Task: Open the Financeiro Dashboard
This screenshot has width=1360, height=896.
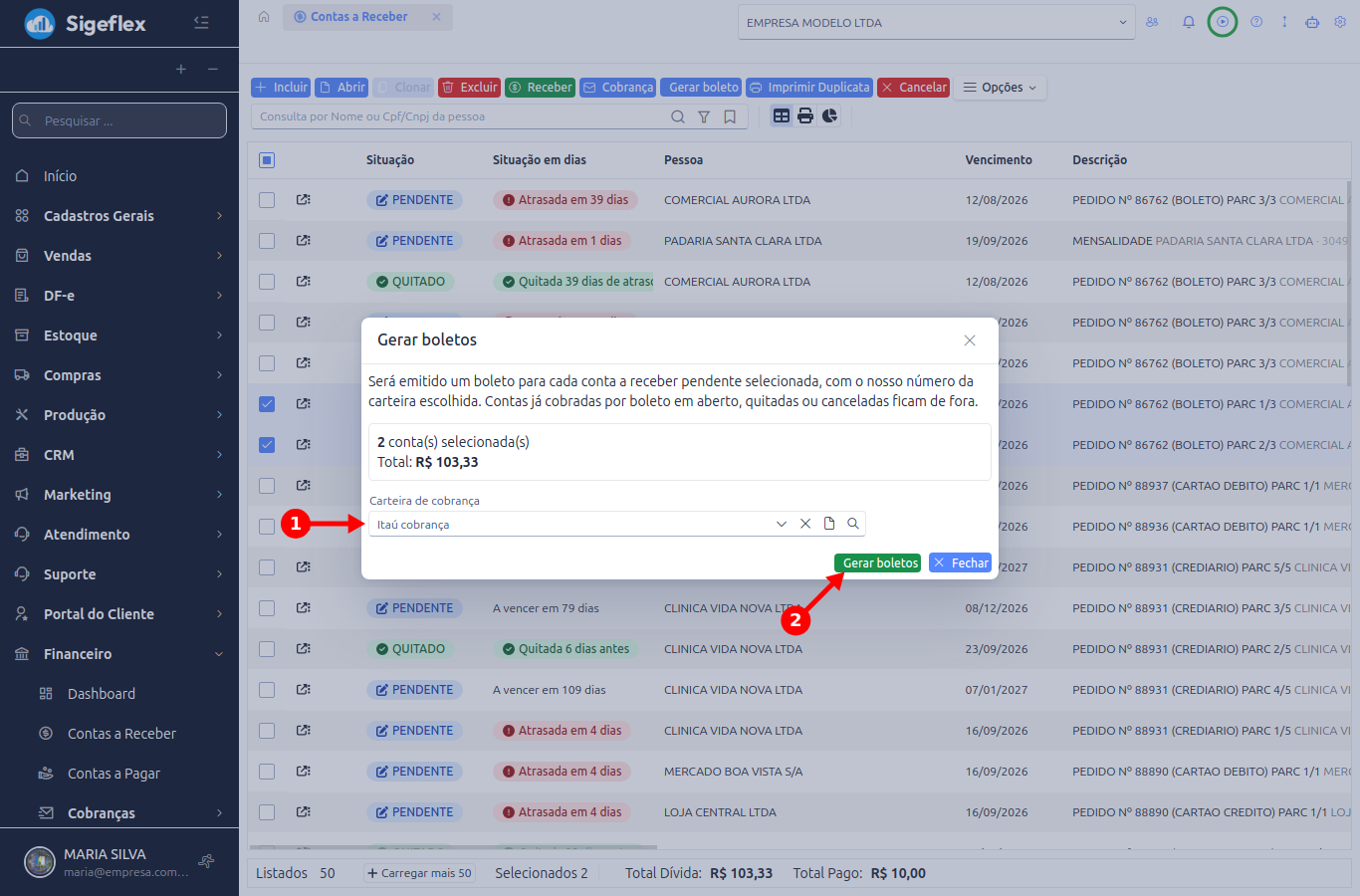Action: pyautogui.click(x=119, y=694)
